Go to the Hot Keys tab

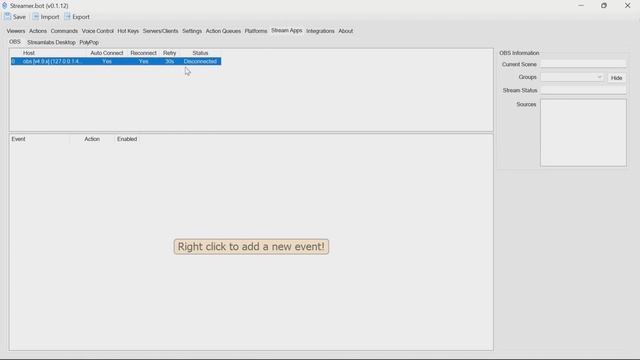pyautogui.click(x=128, y=31)
